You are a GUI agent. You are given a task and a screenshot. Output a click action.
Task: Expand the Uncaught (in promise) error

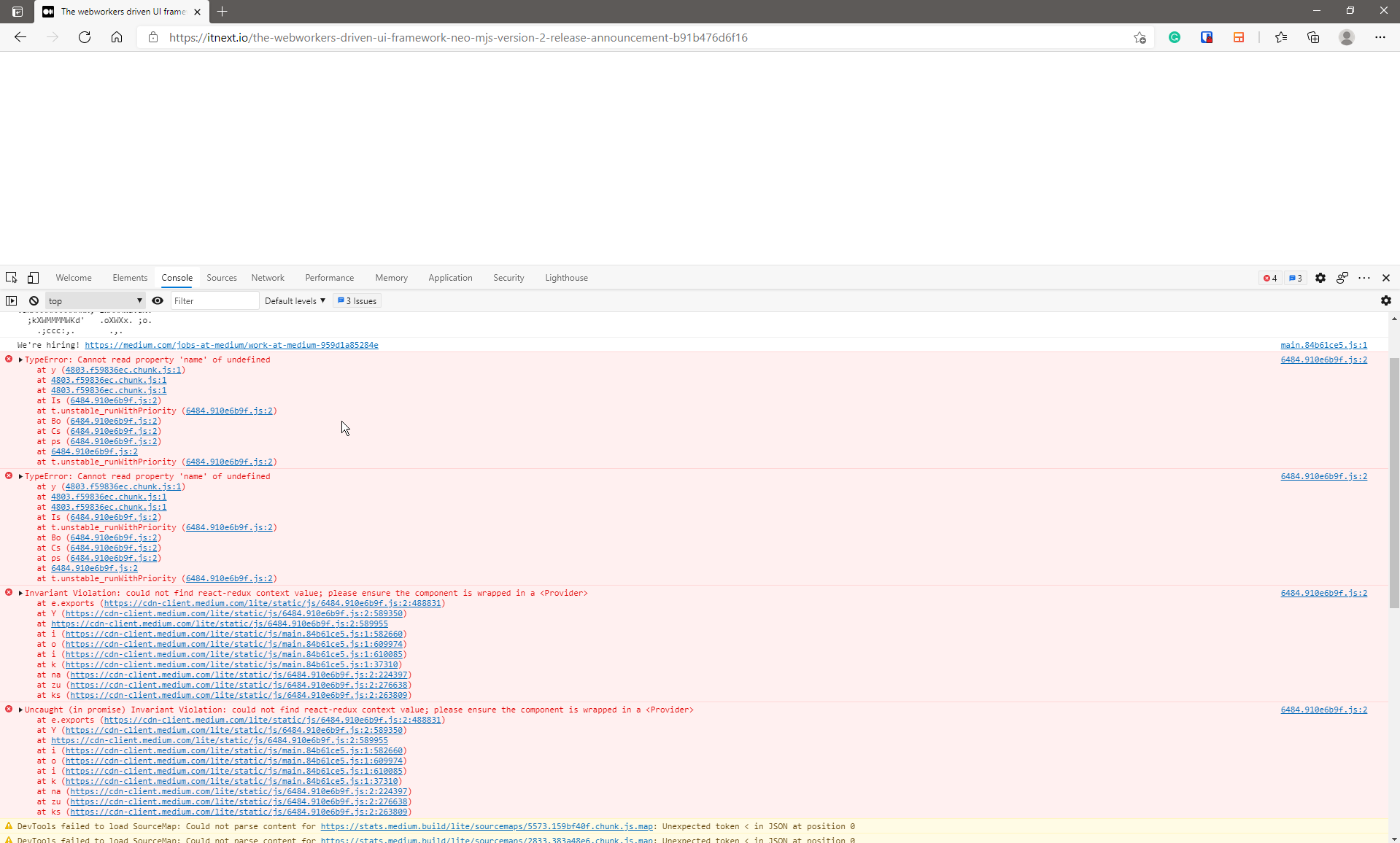pyautogui.click(x=20, y=710)
